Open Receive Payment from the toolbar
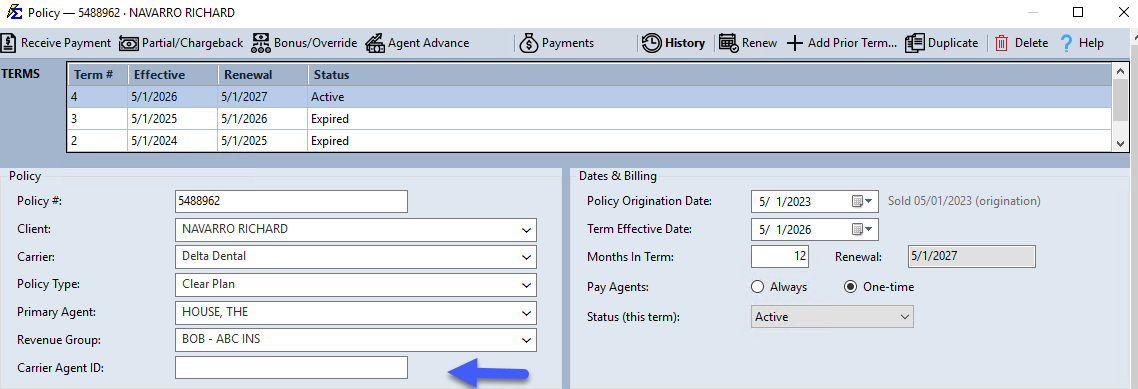The height and width of the screenshot is (389, 1138). 57,43
